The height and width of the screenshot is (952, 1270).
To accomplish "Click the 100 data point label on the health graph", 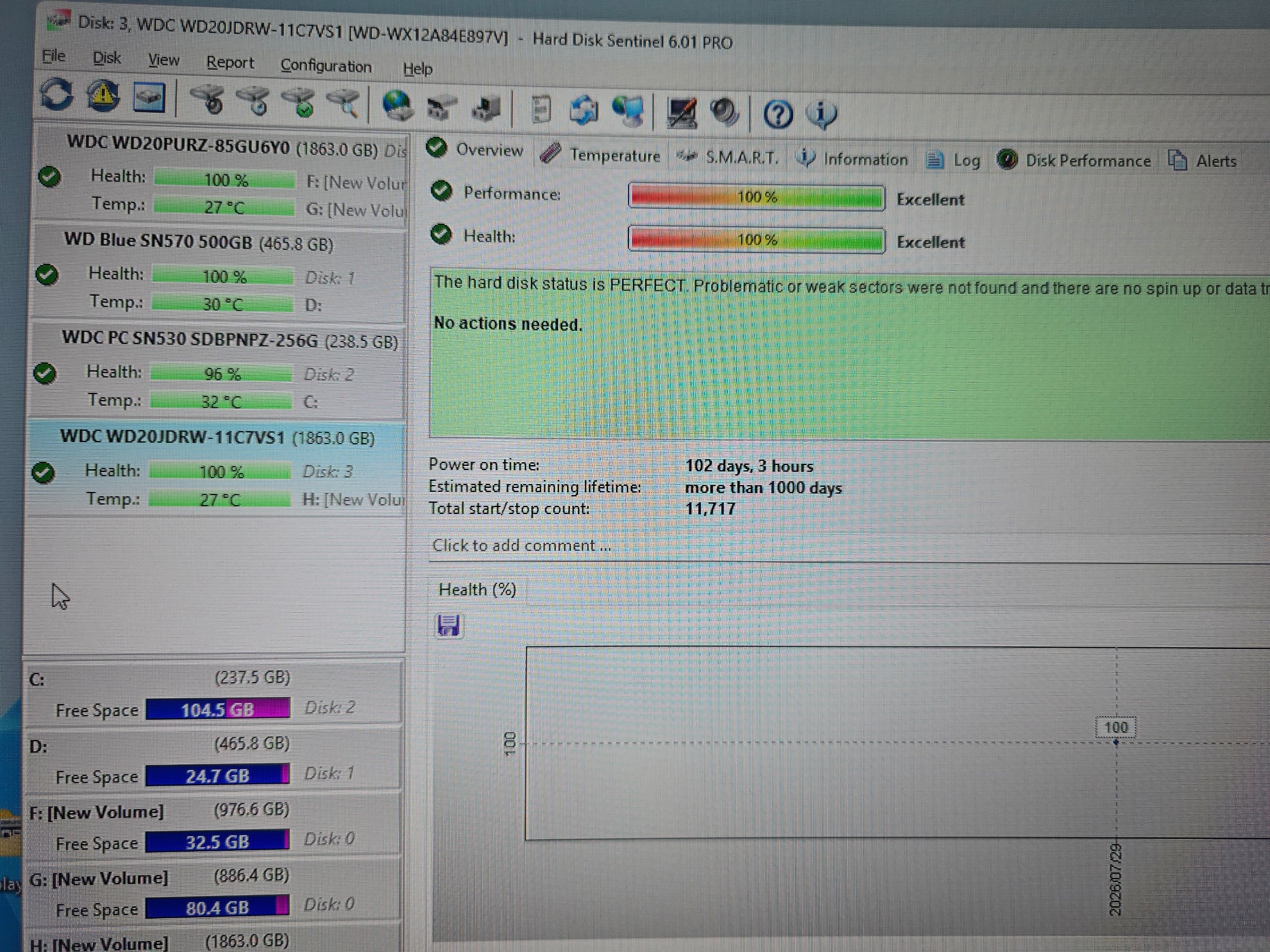I will 1116,727.
